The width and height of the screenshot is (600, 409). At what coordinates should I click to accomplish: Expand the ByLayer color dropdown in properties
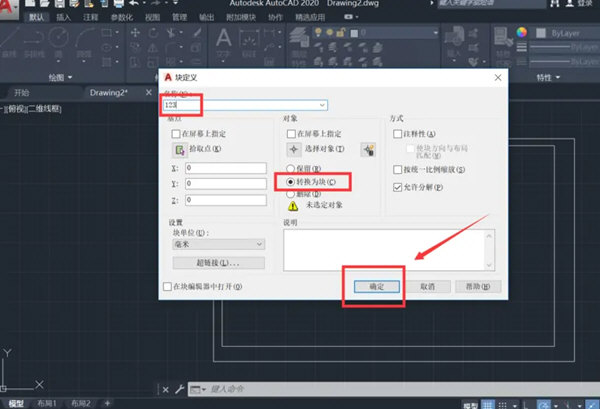566,32
